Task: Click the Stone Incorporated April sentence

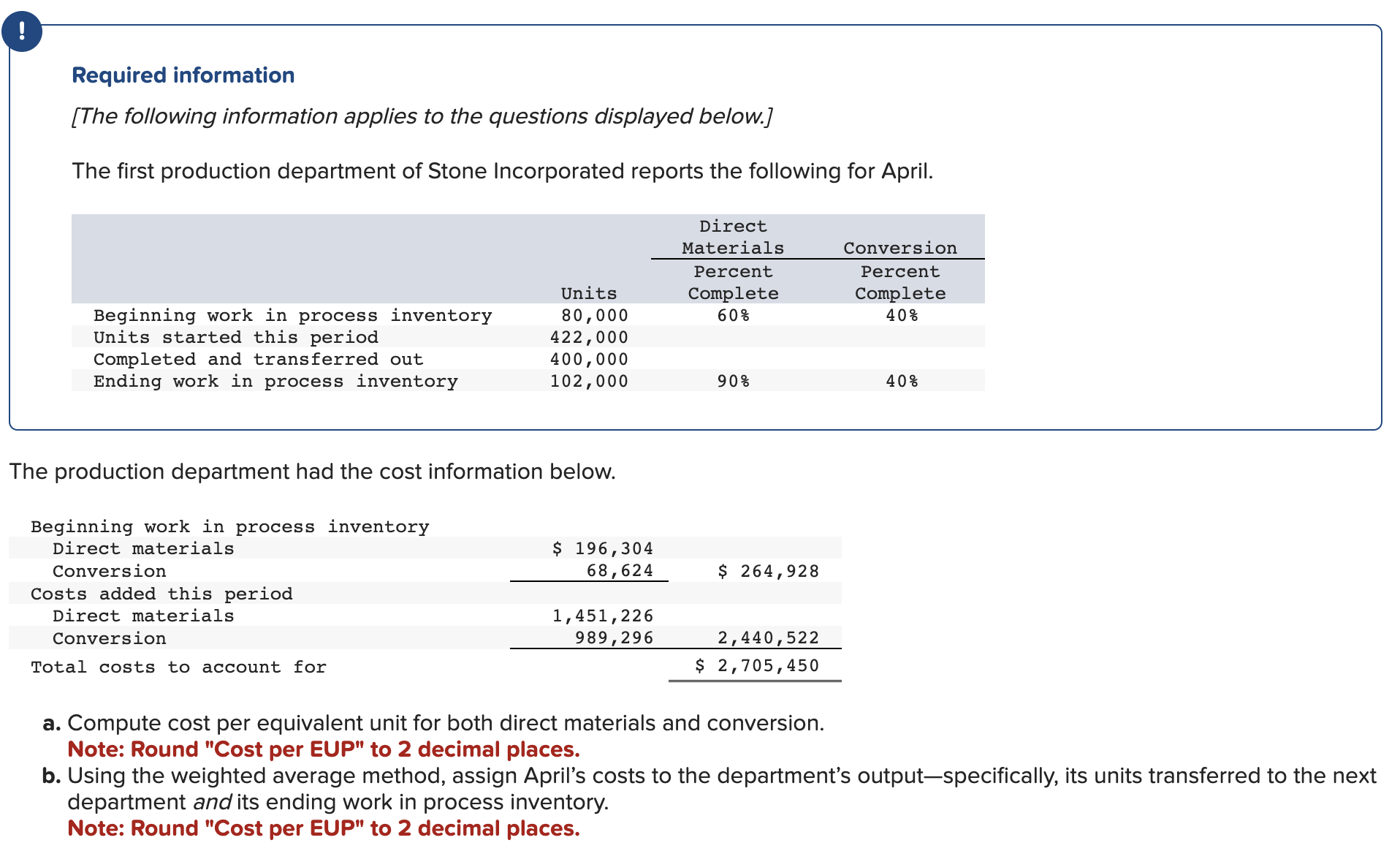Action: pos(502,171)
